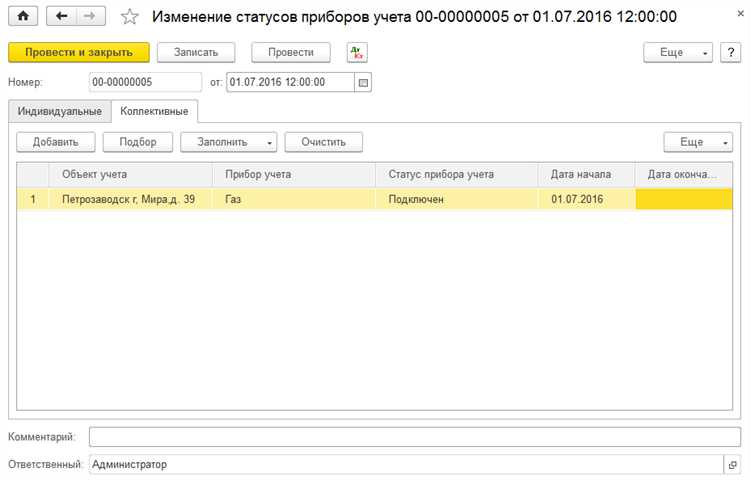Add document to favorites with star
Image resolution: width=750 pixels, height=480 pixels.
click(x=130, y=17)
